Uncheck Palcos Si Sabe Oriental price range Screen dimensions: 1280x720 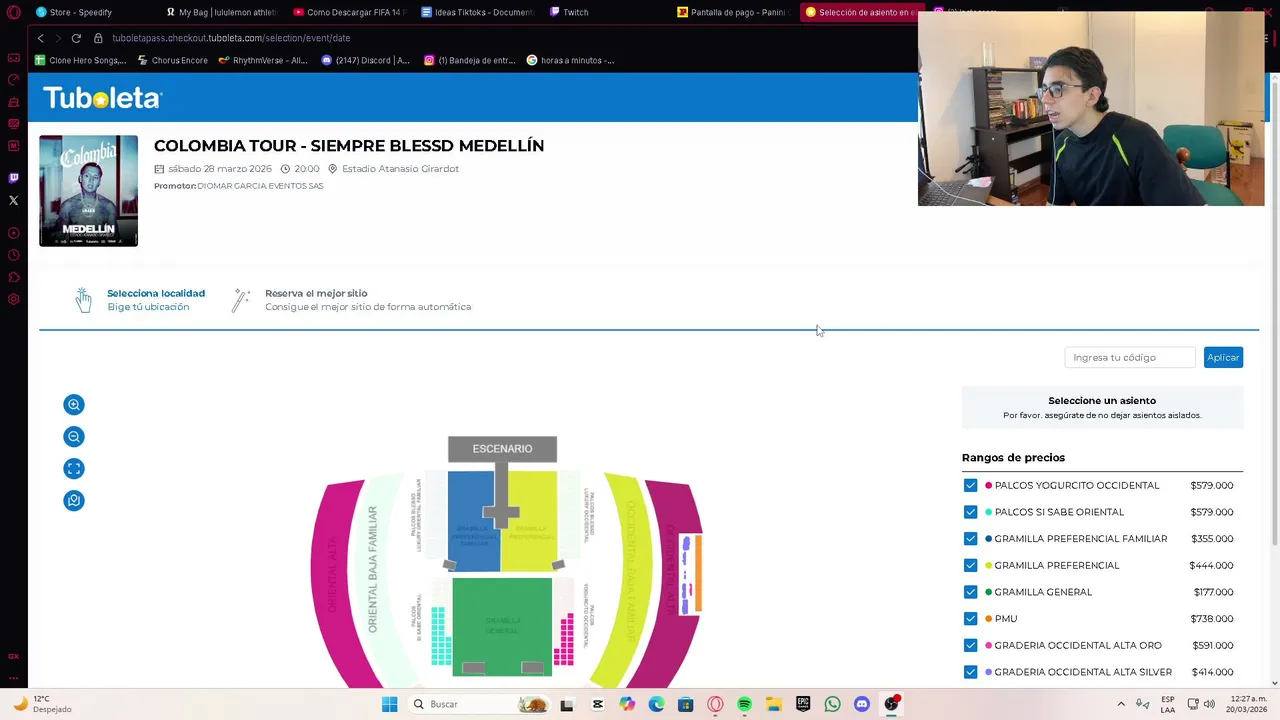point(970,512)
